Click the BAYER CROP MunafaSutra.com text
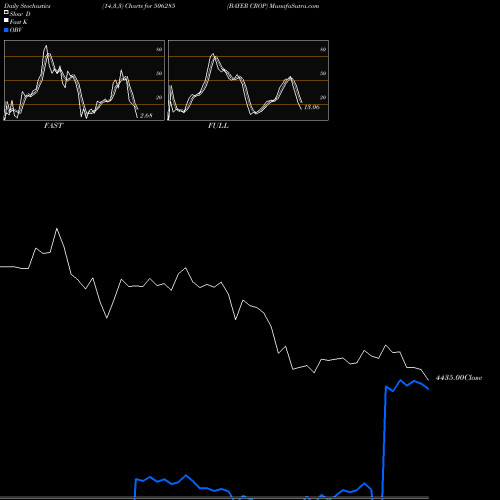 (x=273, y=6)
